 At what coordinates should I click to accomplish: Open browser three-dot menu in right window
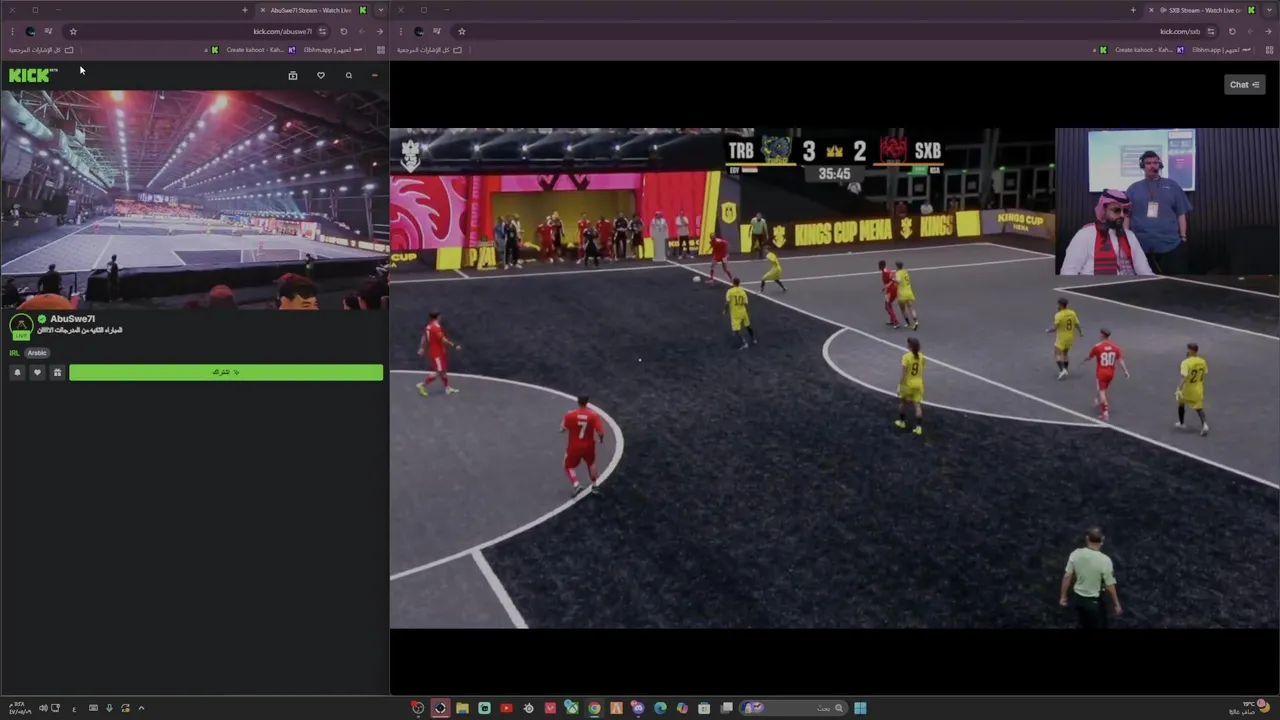coord(401,31)
